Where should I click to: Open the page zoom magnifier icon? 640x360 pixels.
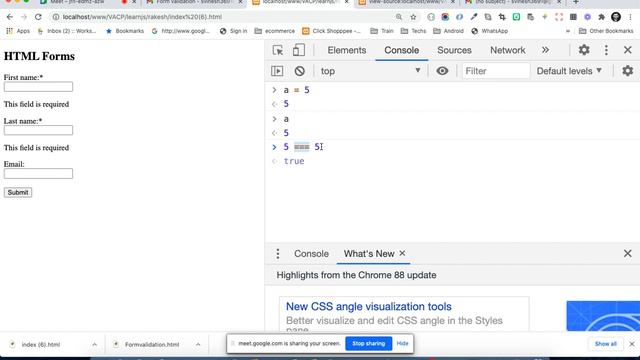[399, 17]
